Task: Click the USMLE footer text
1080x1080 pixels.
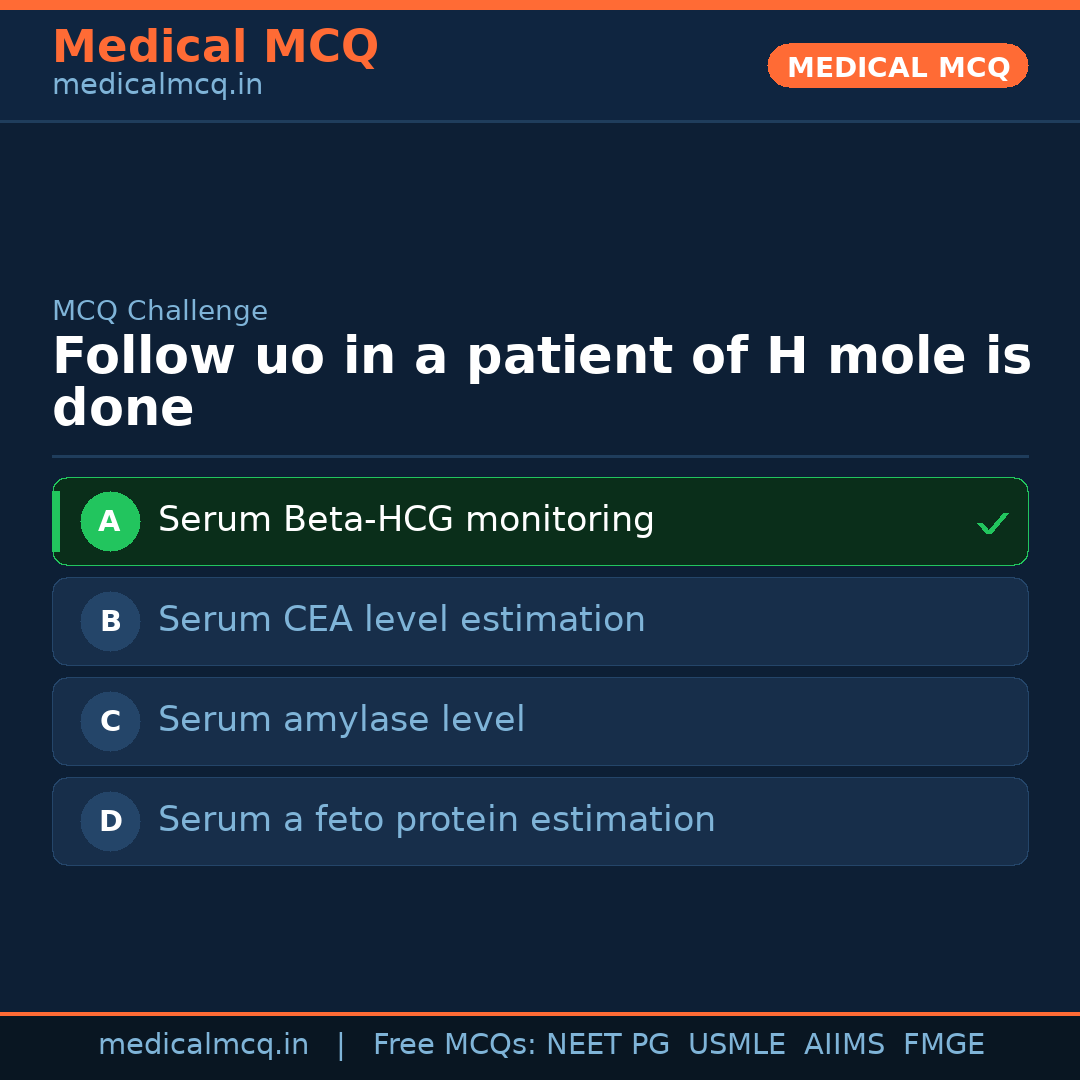Action: click(x=736, y=1045)
